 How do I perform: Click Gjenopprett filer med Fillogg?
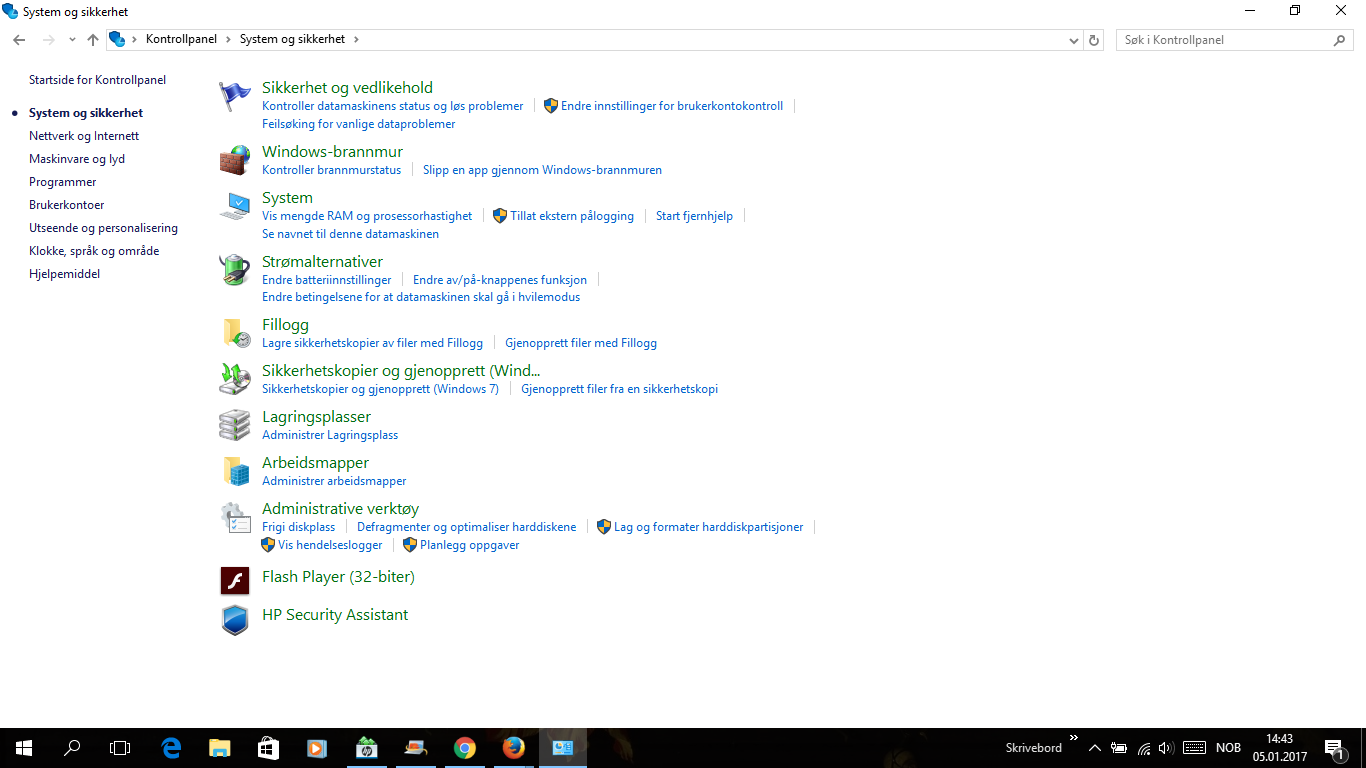pyautogui.click(x=581, y=343)
